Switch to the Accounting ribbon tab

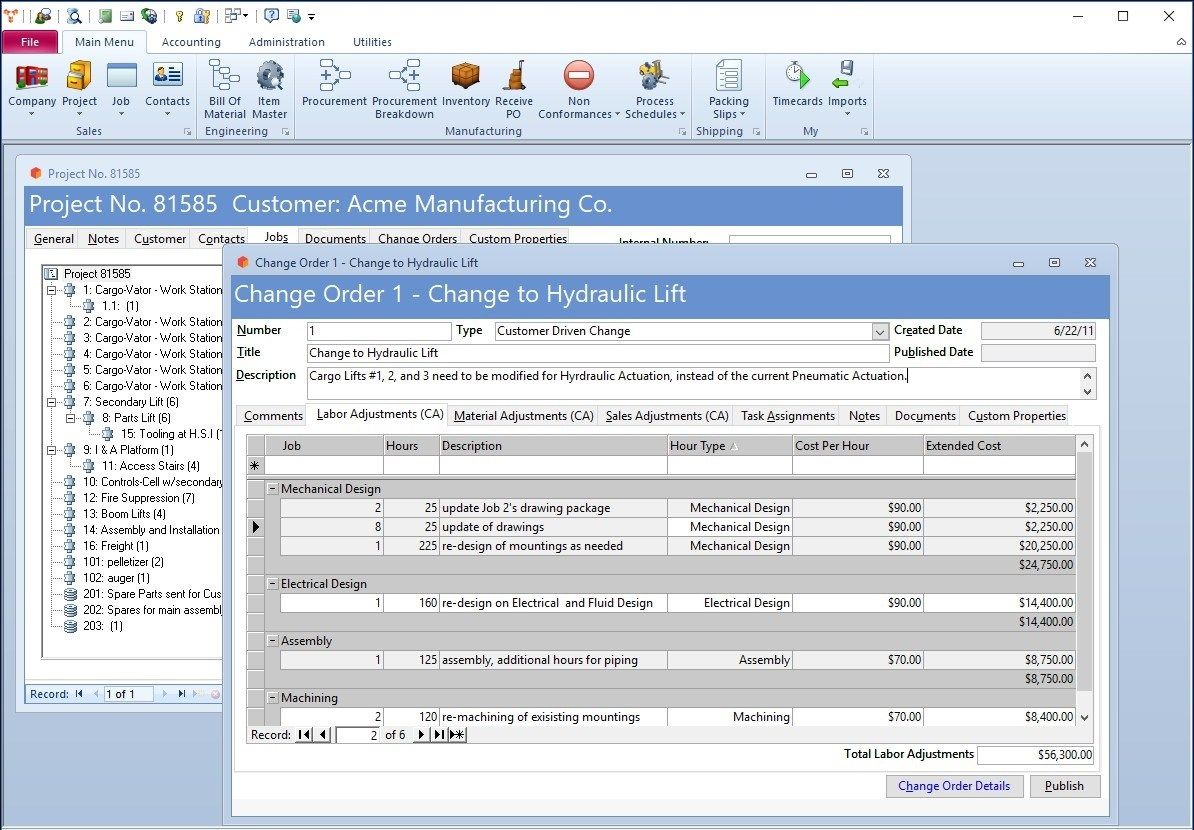pos(191,42)
